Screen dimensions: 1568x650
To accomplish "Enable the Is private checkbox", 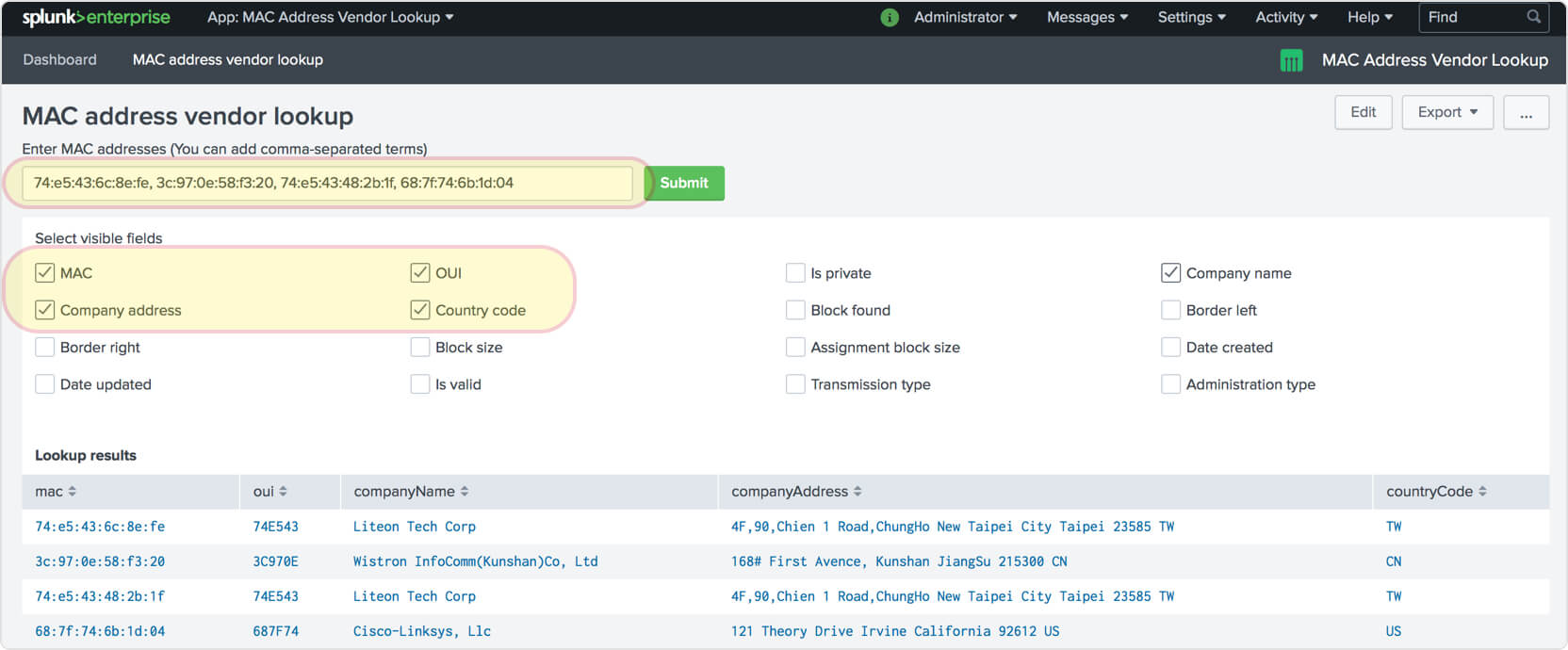I will tap(795, 273).
